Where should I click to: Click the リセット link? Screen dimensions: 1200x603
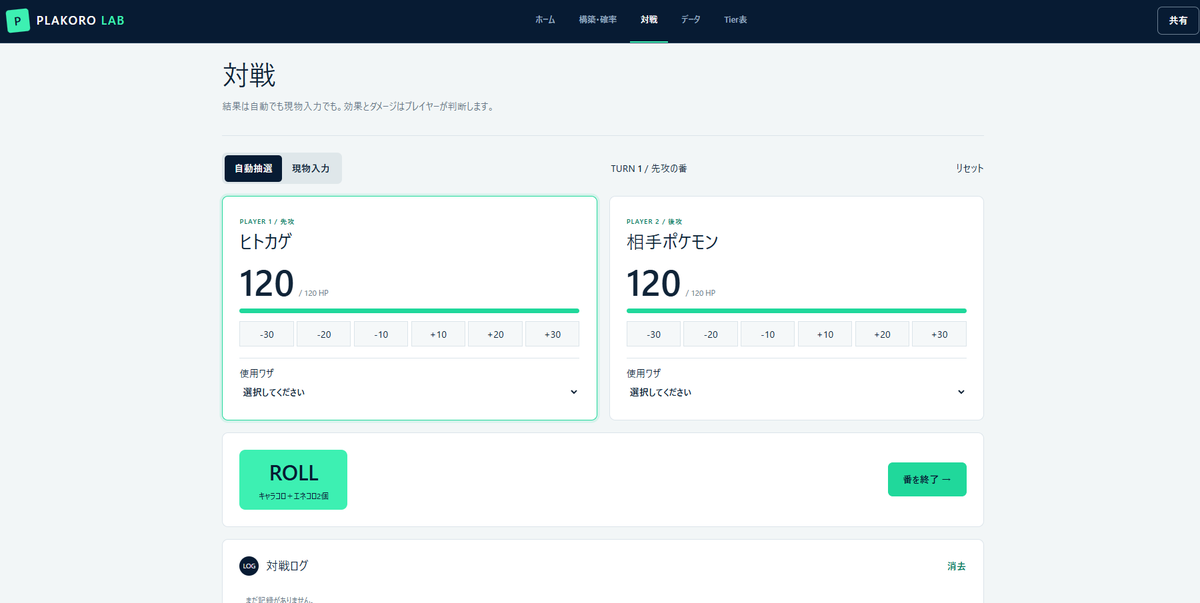[x=969, y=168]
